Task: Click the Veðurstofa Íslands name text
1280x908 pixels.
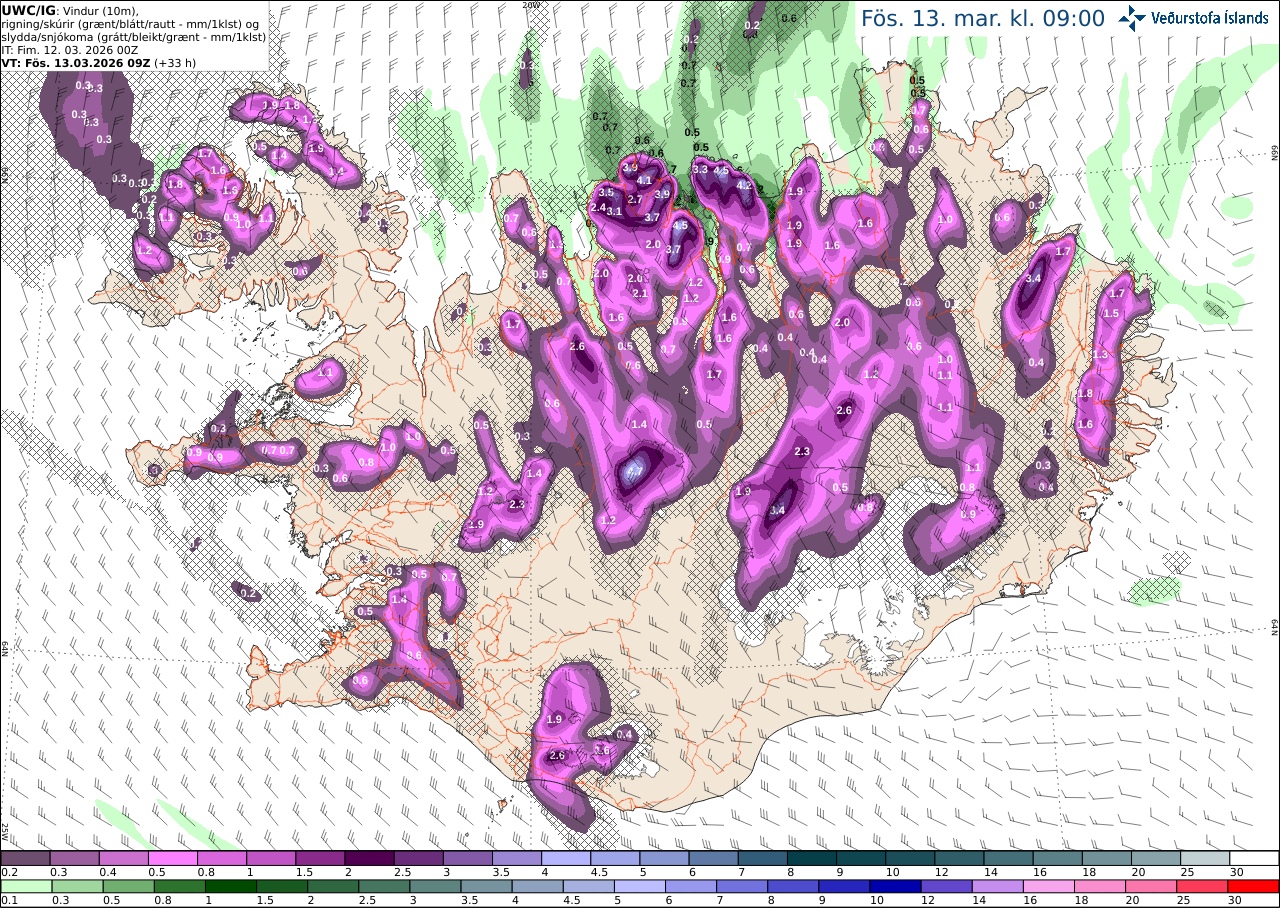Action: pyautogui.click(x=1210, y=18)
